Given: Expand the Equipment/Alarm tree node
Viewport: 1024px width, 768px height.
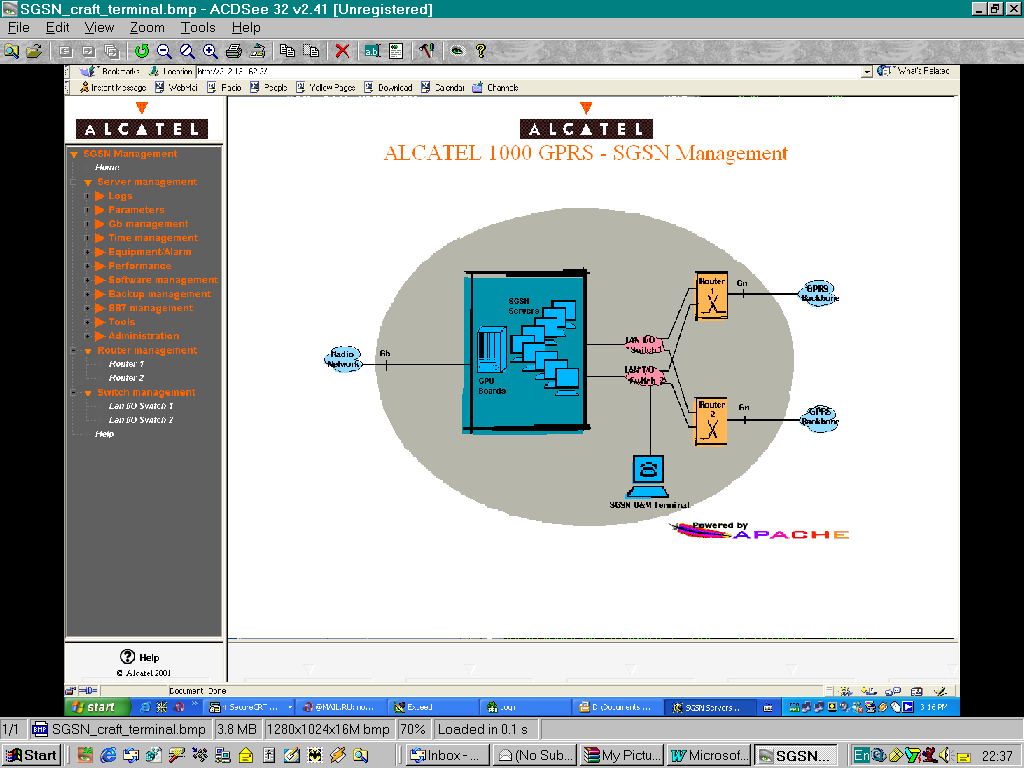Looking at the screenshot, I should pos(88,252).
